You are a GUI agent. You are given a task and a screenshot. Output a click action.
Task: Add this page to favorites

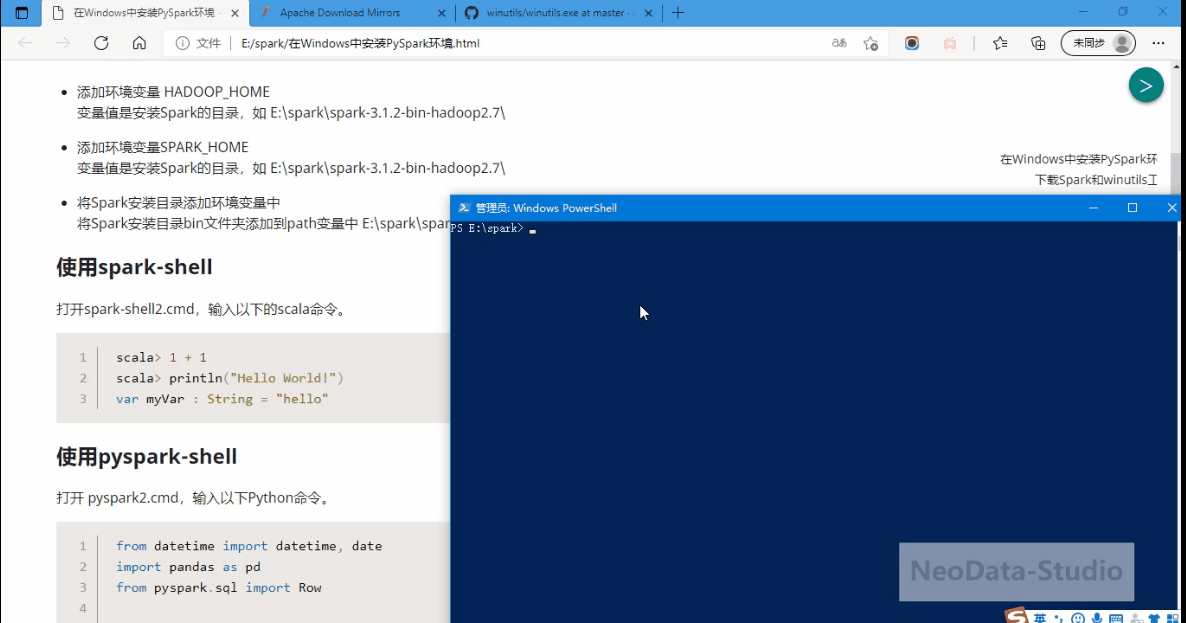[871, 43]
